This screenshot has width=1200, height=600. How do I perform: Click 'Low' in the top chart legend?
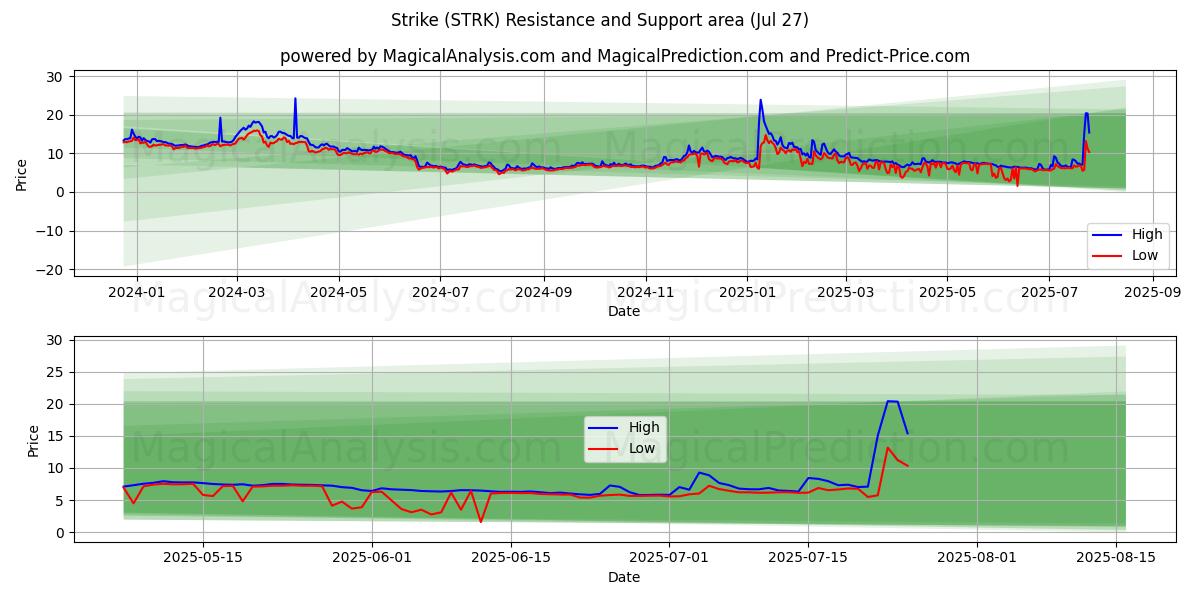(x=1145, y=256)
